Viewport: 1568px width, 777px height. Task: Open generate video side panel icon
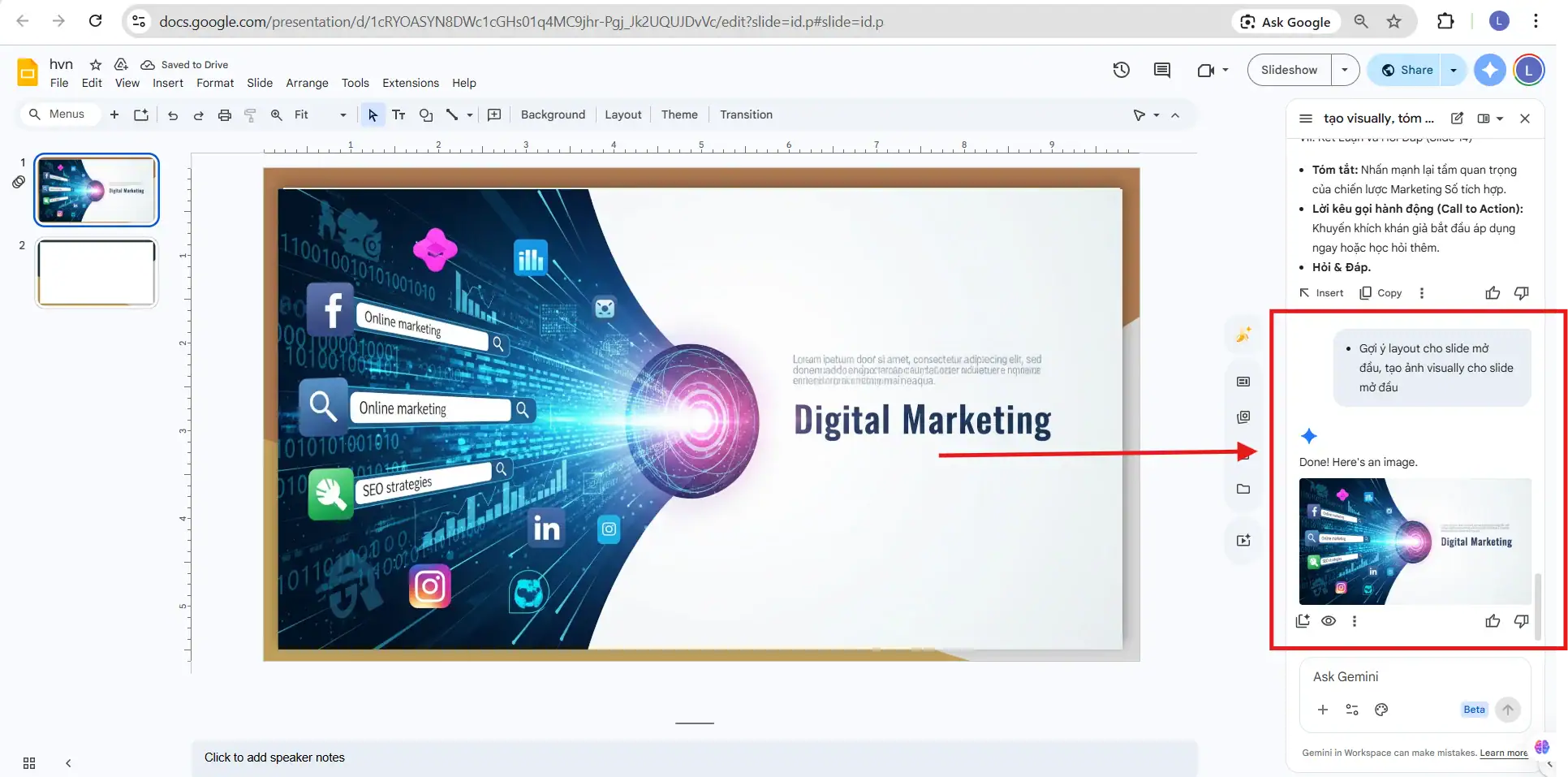click(1243, 541)
